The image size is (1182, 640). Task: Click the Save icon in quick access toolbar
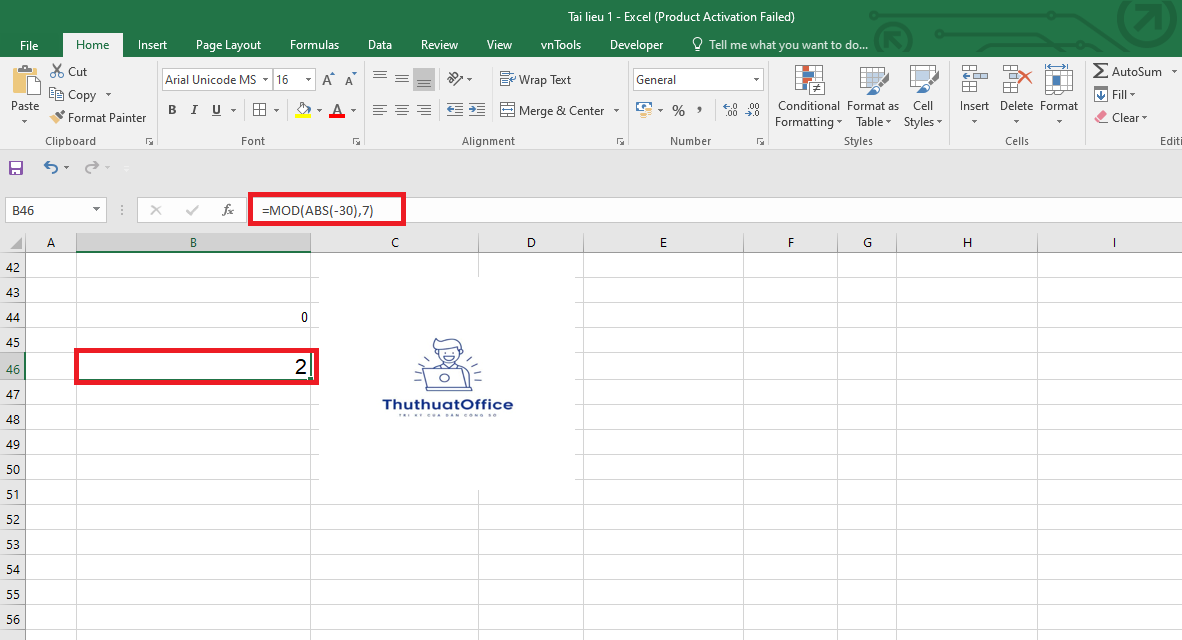[x=16, y=168]
